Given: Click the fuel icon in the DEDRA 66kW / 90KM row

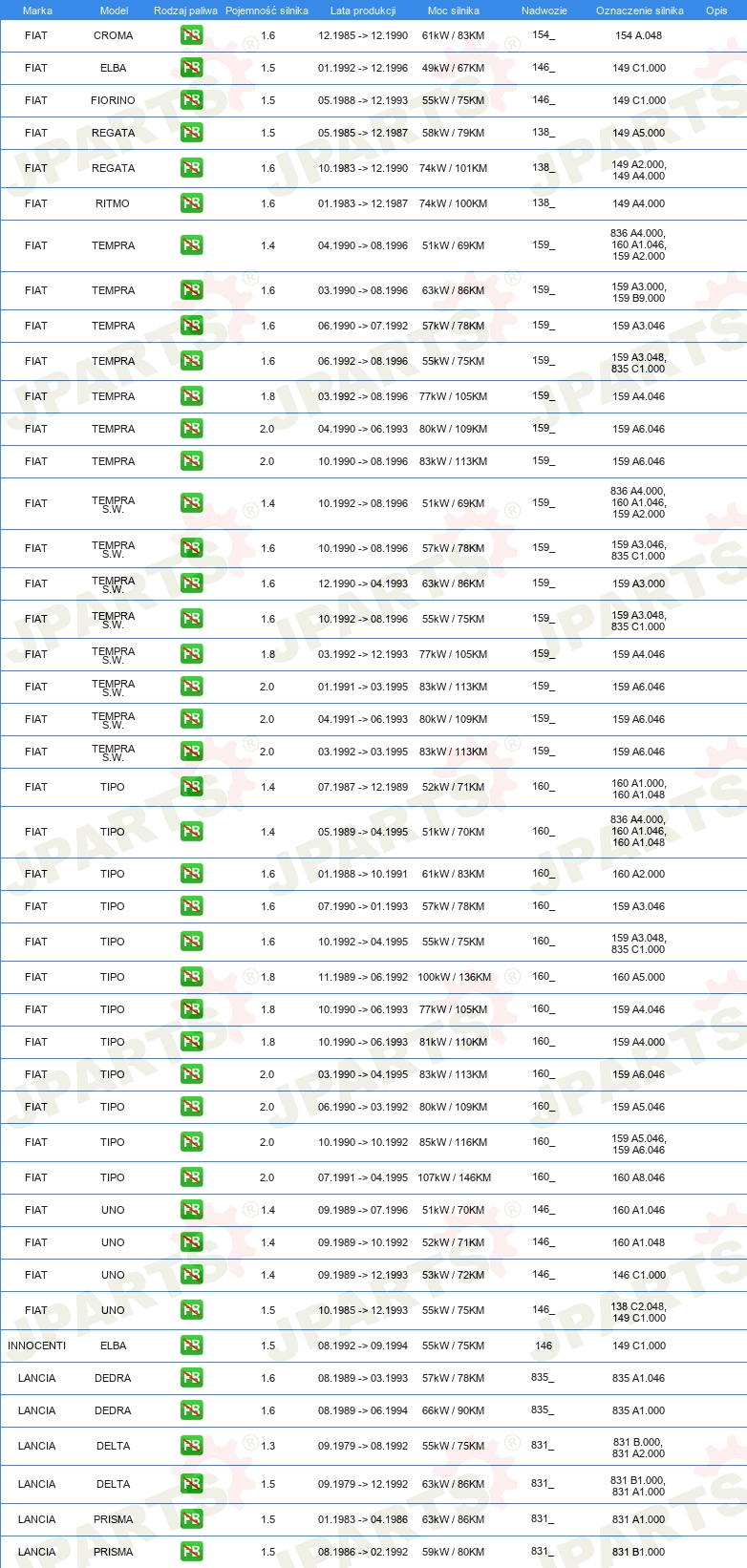Looking at the screenshot, I should 192,1410.
